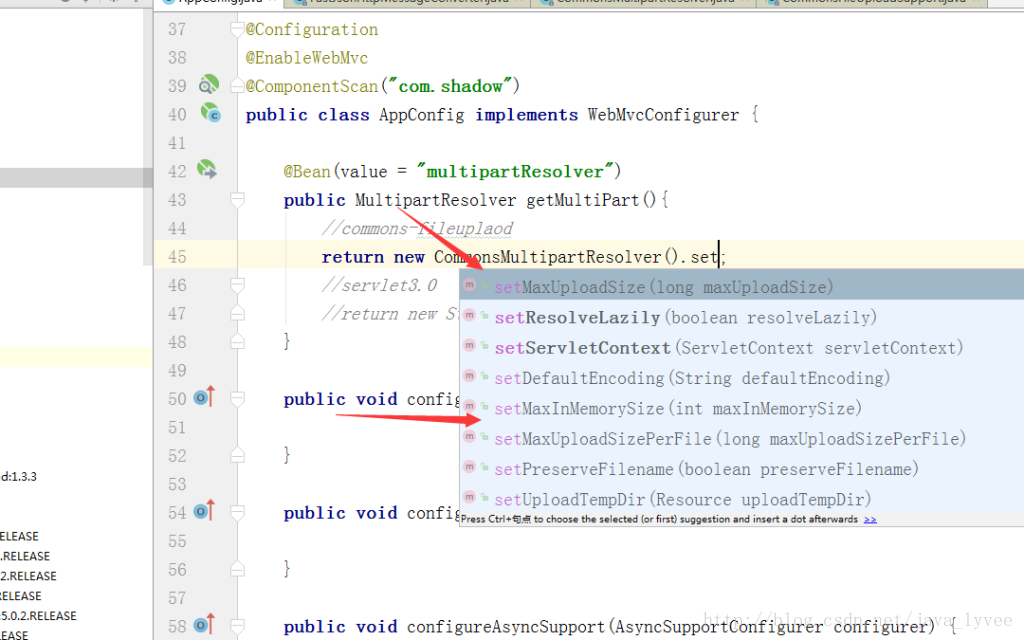Image resolution: width=1024 pixels, height=640 pixels.
Task: Click the //servlet3.0 comment
Action: pos(379,285)
